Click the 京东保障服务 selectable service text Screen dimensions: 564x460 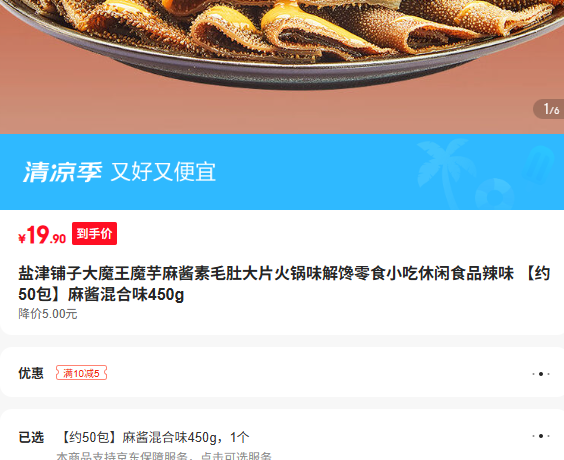tap(164, 456)
